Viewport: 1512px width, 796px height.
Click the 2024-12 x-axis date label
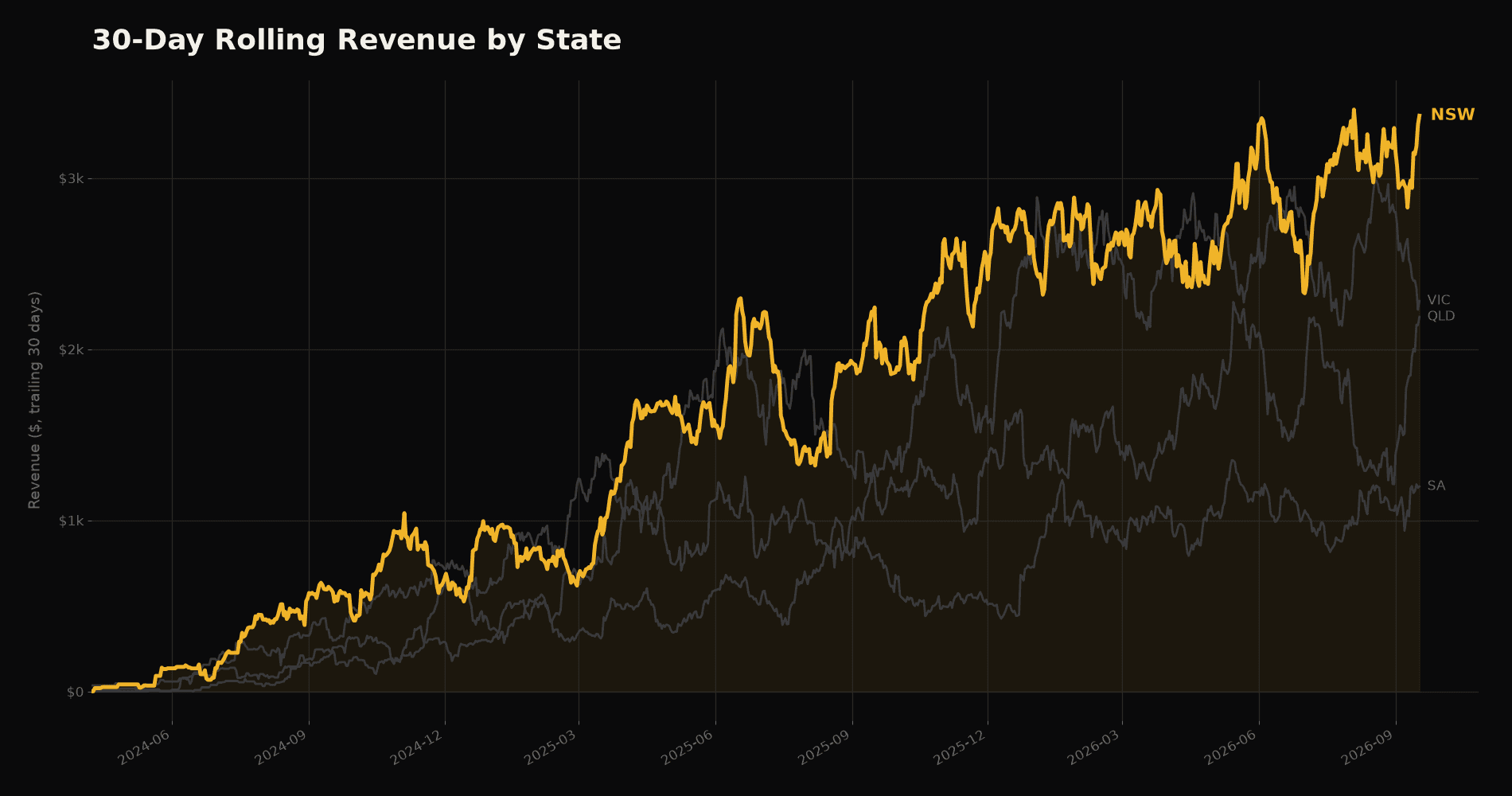point(417,748)
